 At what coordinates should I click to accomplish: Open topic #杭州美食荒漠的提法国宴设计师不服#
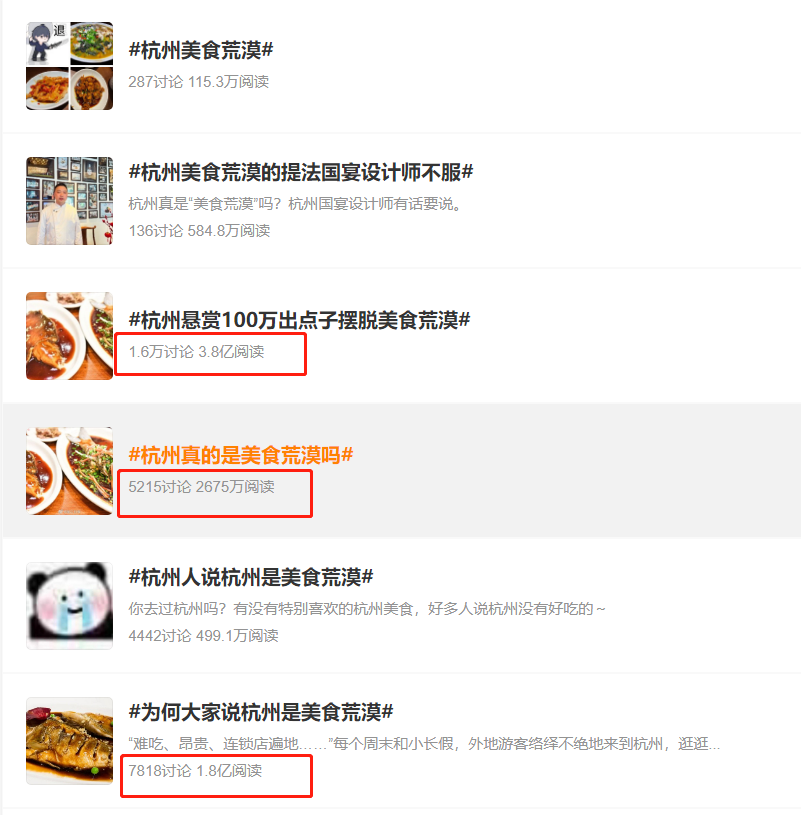pos(300,172)
